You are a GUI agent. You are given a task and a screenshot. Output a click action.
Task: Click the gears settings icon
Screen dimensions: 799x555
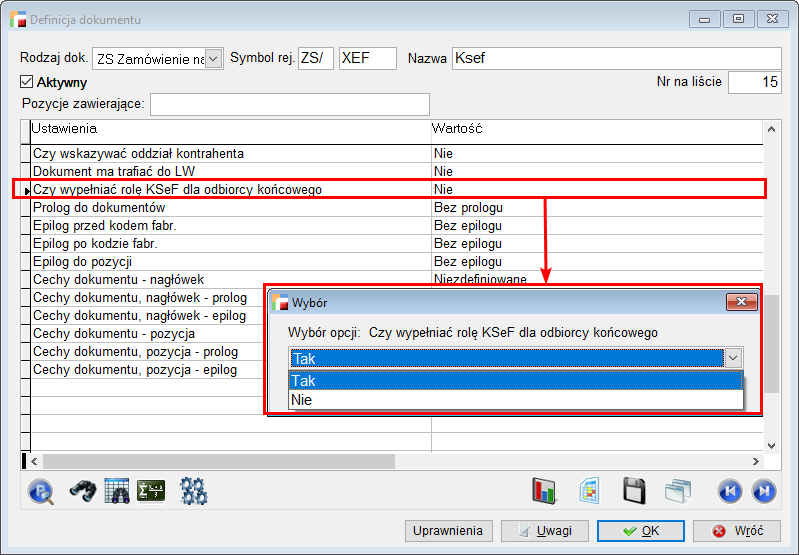pos(193,491)
